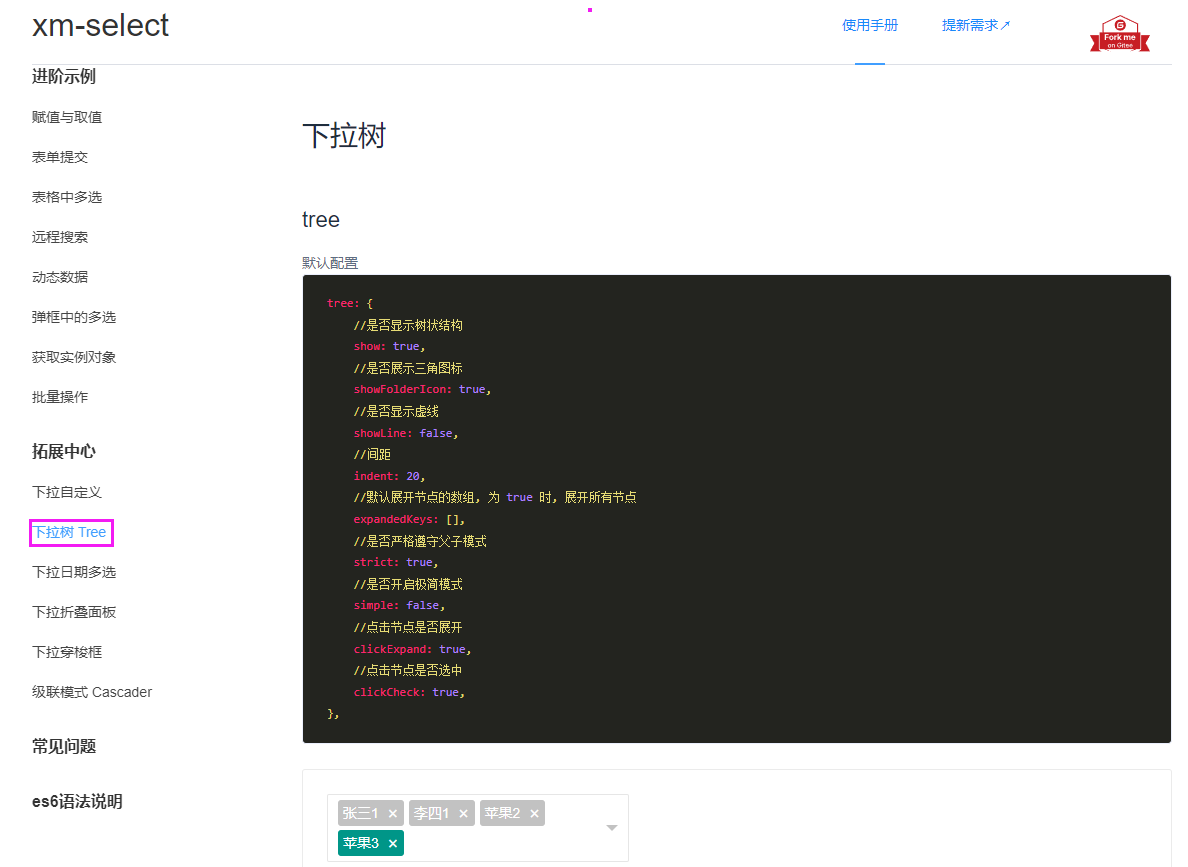
Task: Select 下拉树 Tree in the sidebar
Action: point(70,532)
